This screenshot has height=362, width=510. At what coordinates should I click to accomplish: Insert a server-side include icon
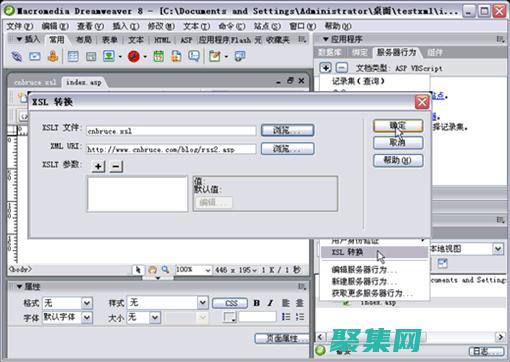pyautogui.click(x=176, y=56)
